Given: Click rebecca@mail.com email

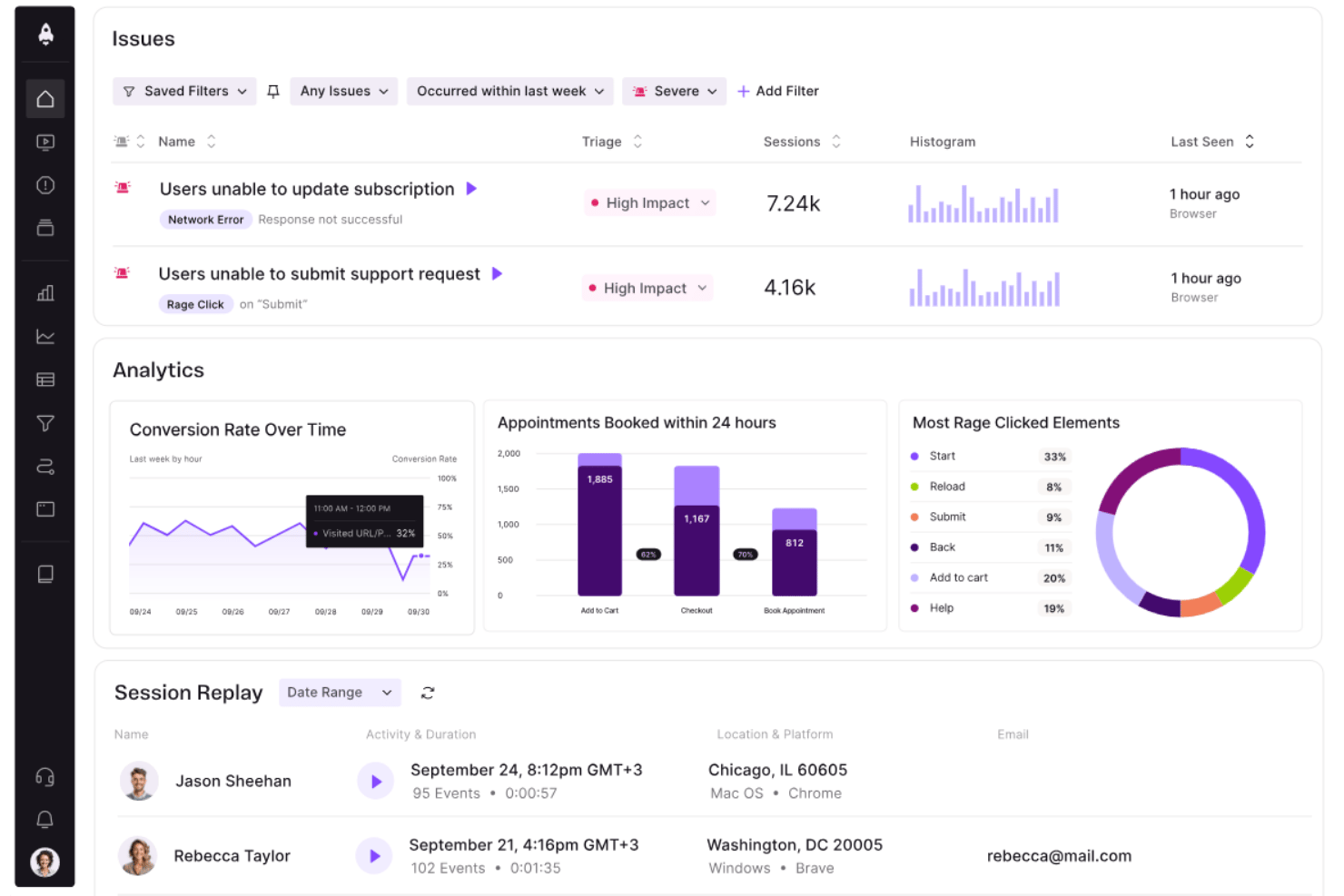Looking at the screenshot, I should (1059, 856).
